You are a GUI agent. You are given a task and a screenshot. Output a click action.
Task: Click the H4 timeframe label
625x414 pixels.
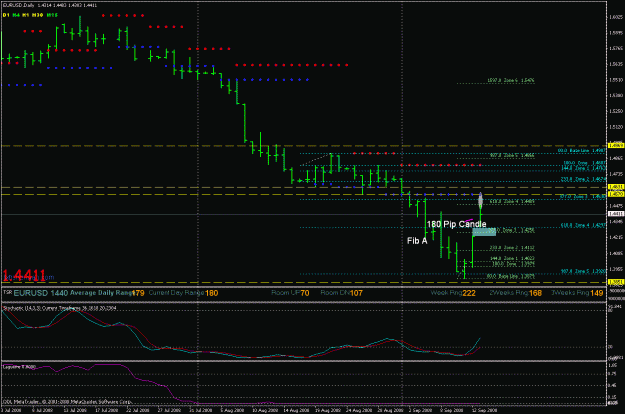16,15
